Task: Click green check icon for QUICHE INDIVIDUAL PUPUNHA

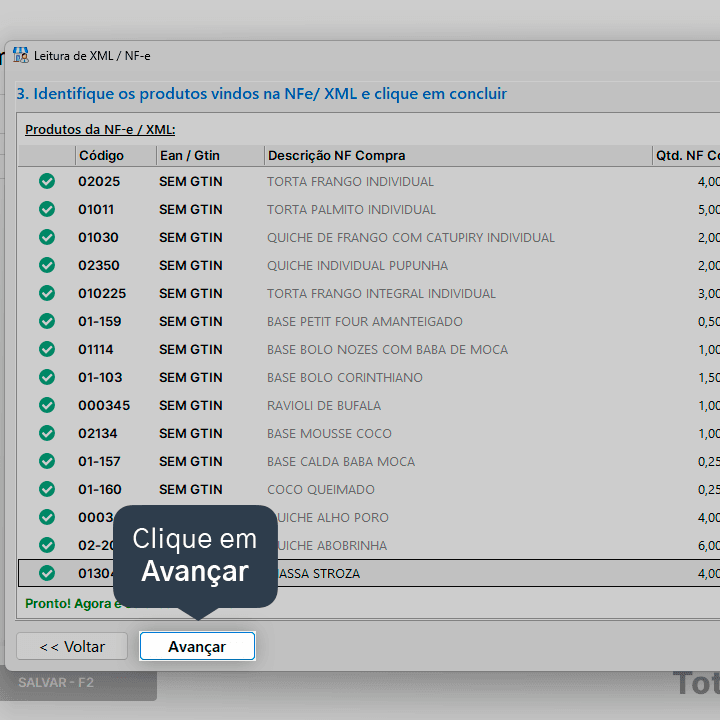Action: click(47, 265)
